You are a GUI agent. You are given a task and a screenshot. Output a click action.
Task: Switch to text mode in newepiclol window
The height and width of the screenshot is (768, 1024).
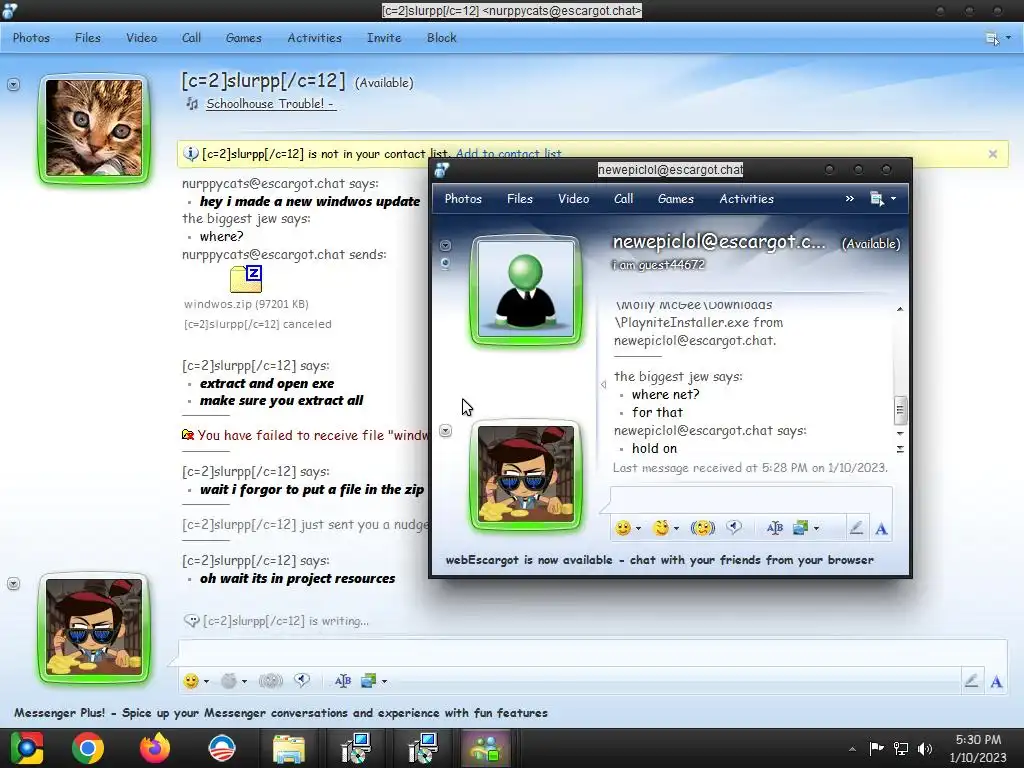tap(881, 528)
